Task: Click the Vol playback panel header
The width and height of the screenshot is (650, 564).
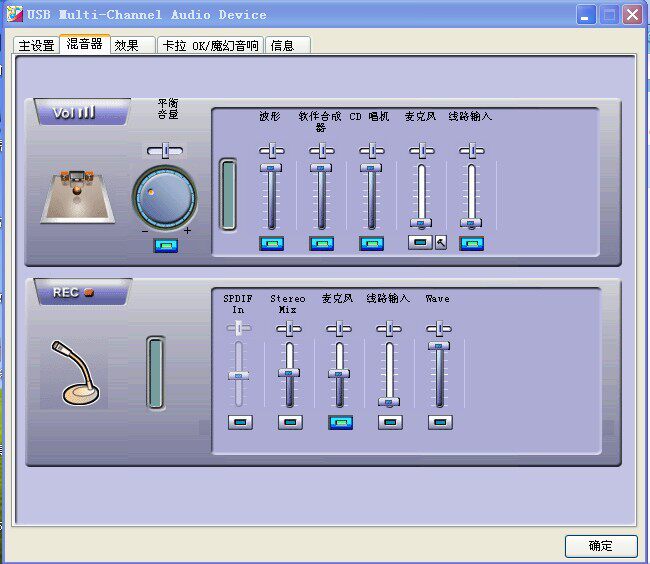Action: tap(83, 112)
